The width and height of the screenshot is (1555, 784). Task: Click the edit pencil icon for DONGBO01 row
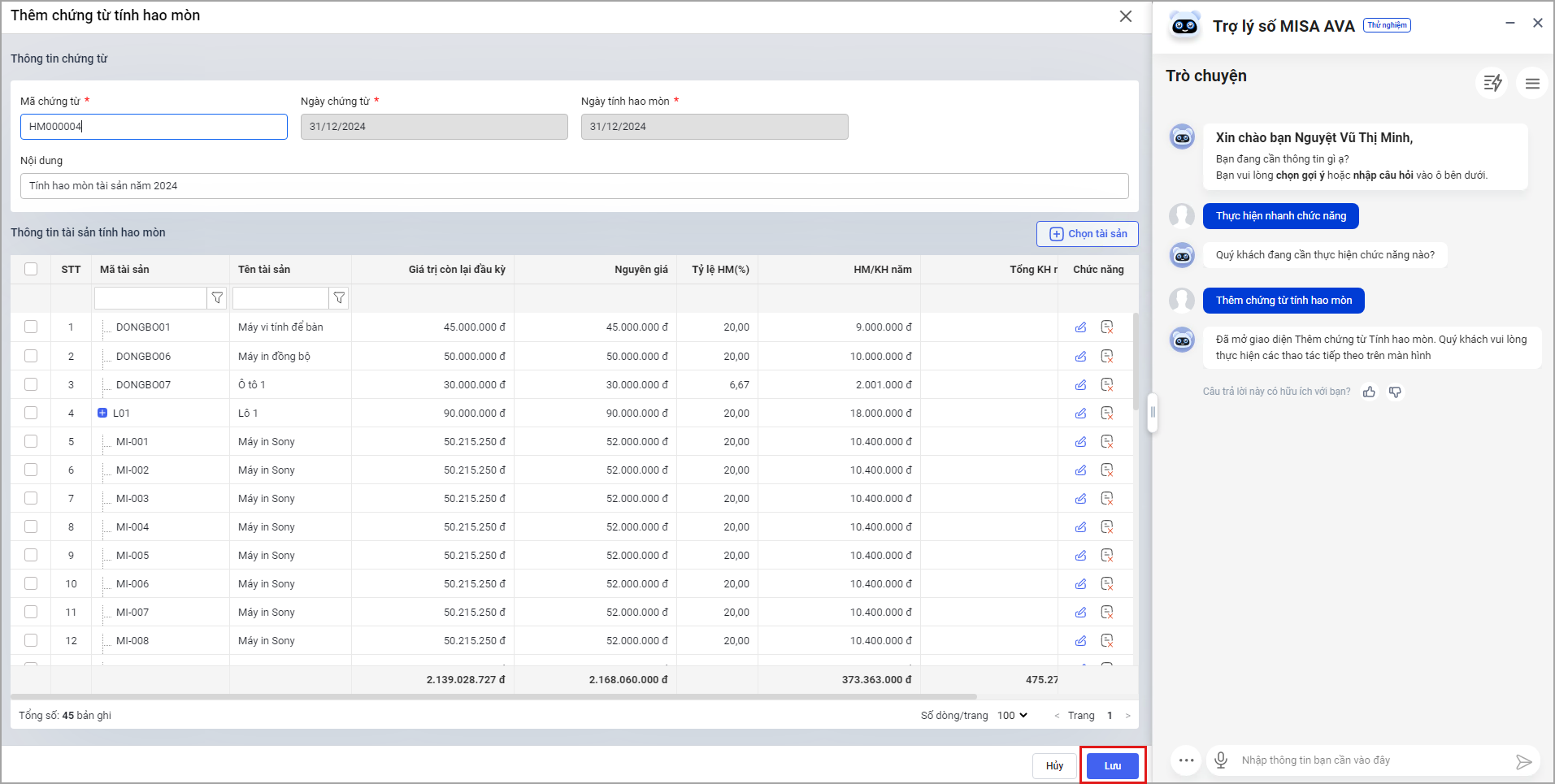[x=1080, y=327]
